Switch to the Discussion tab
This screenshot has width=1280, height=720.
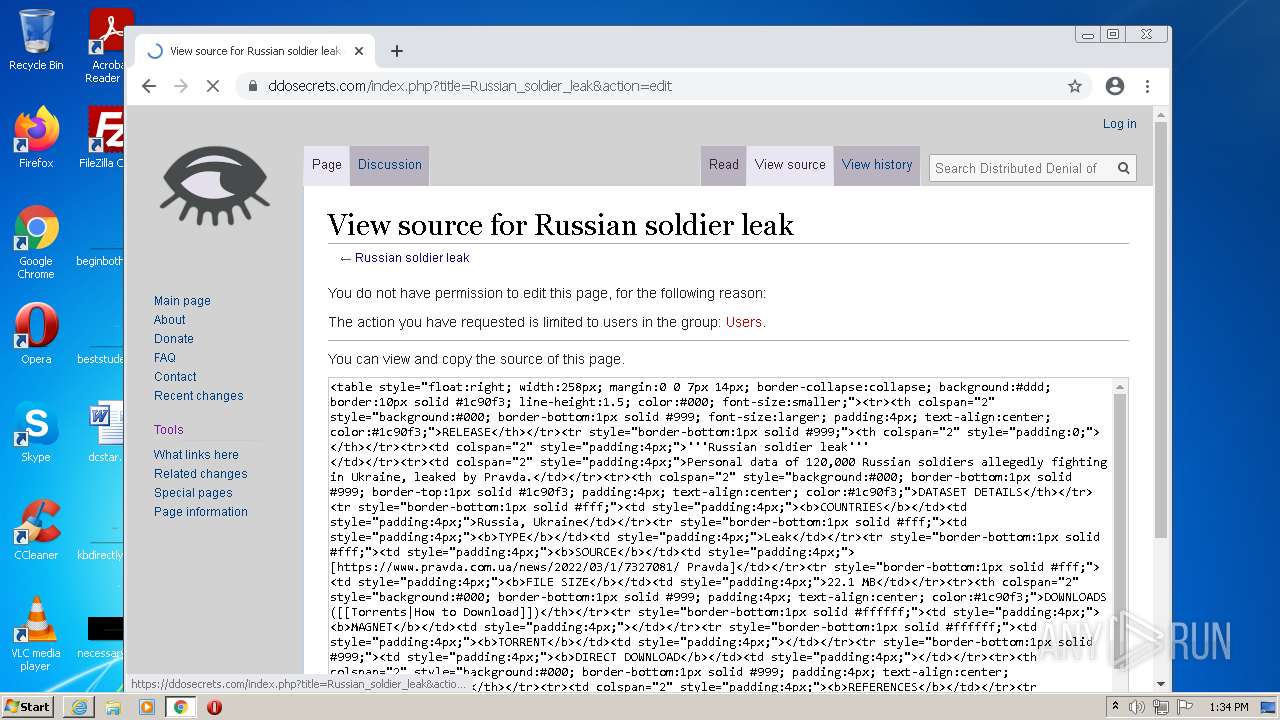tap(390, 165)
